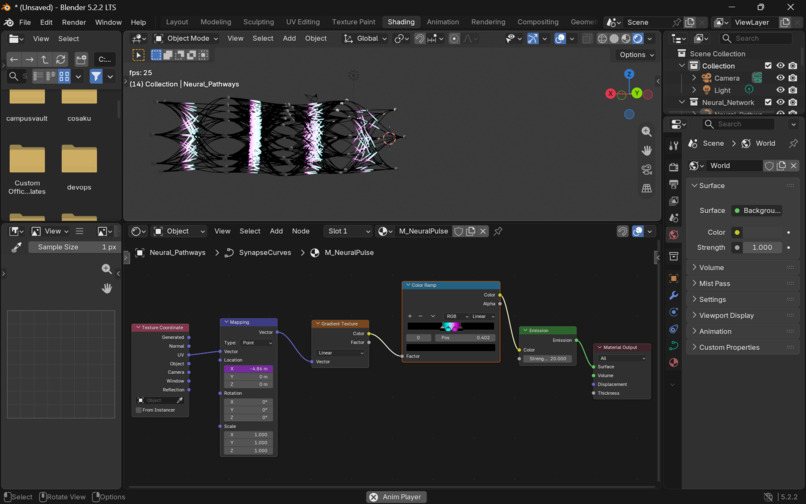Go to parent directory in file browser
The height and width of the screenshot is (504, 806).
[45, 60]
